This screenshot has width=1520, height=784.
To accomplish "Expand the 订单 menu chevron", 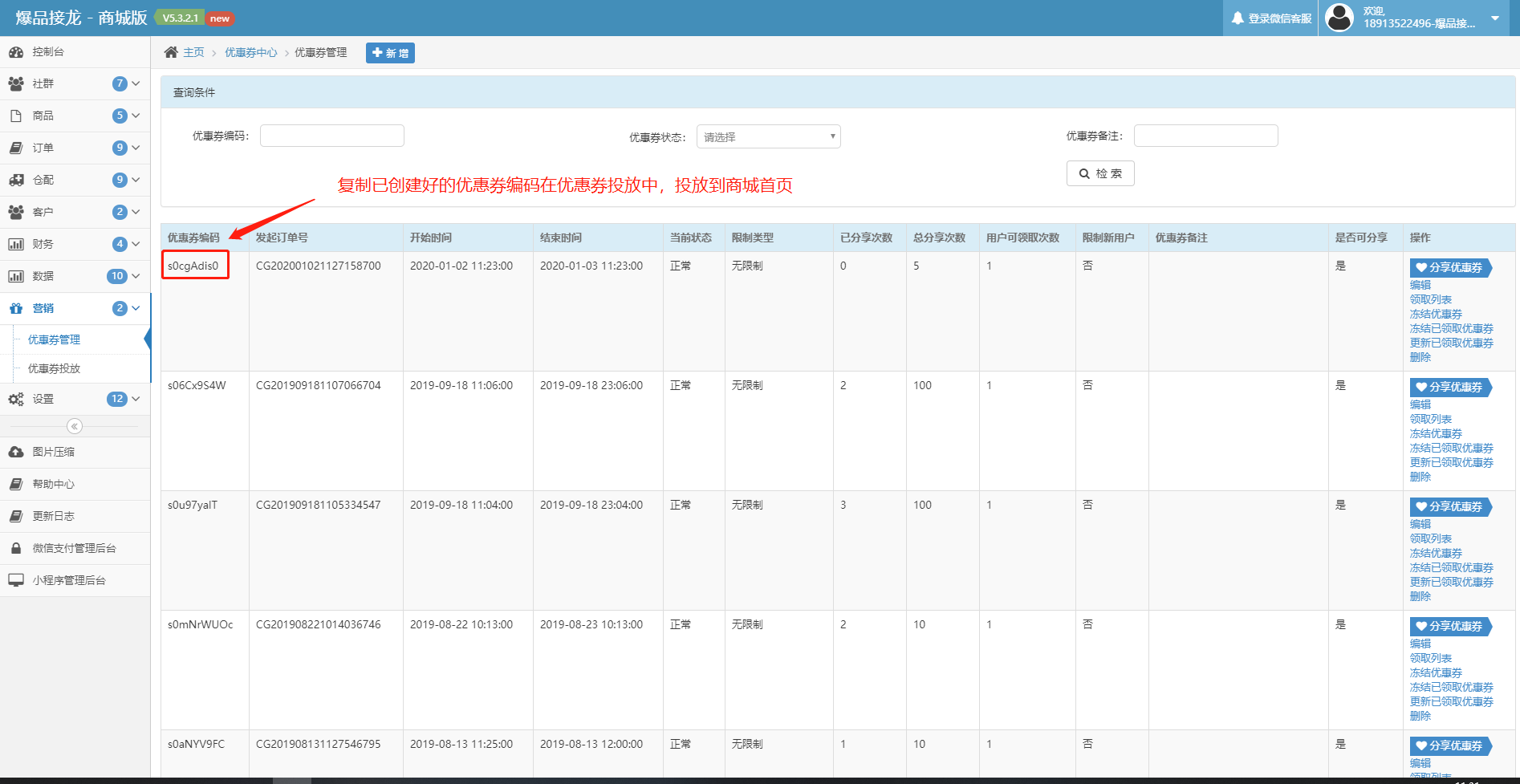I will tap(136, 148).
